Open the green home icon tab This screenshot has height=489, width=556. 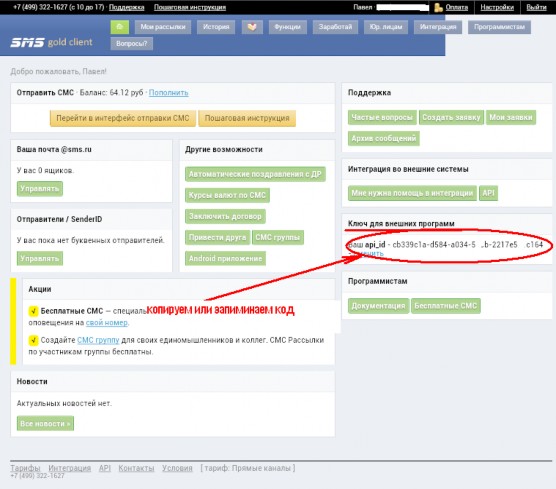[x=119, y=27]
